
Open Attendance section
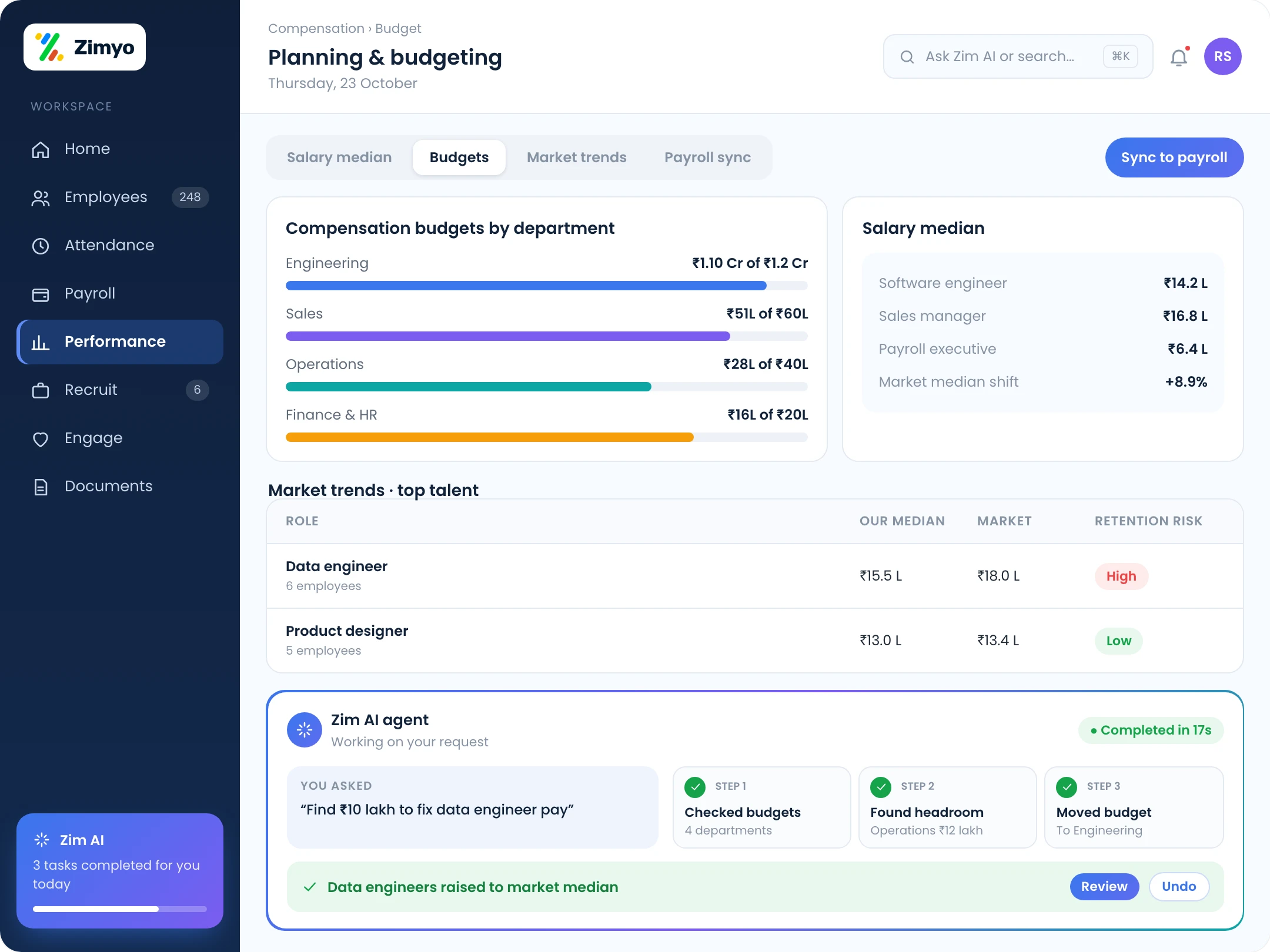click(x=120, y=246)
